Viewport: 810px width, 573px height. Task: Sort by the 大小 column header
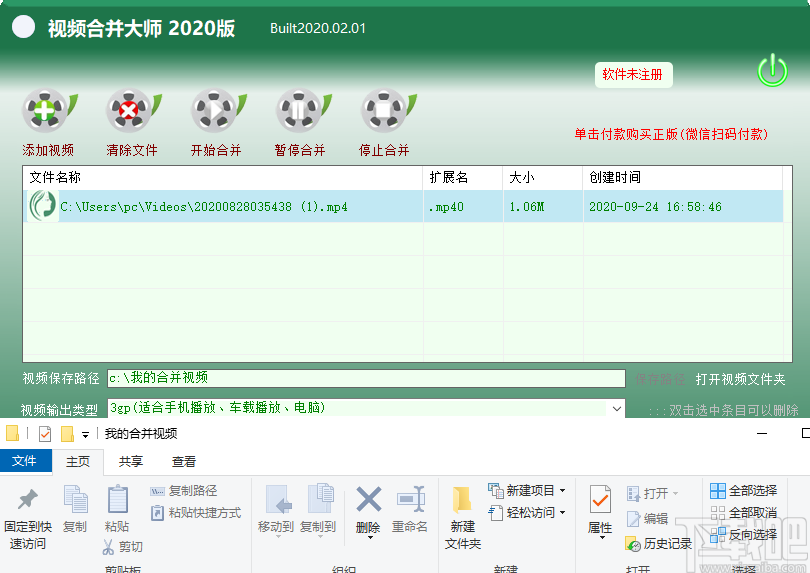coord(542,178)
